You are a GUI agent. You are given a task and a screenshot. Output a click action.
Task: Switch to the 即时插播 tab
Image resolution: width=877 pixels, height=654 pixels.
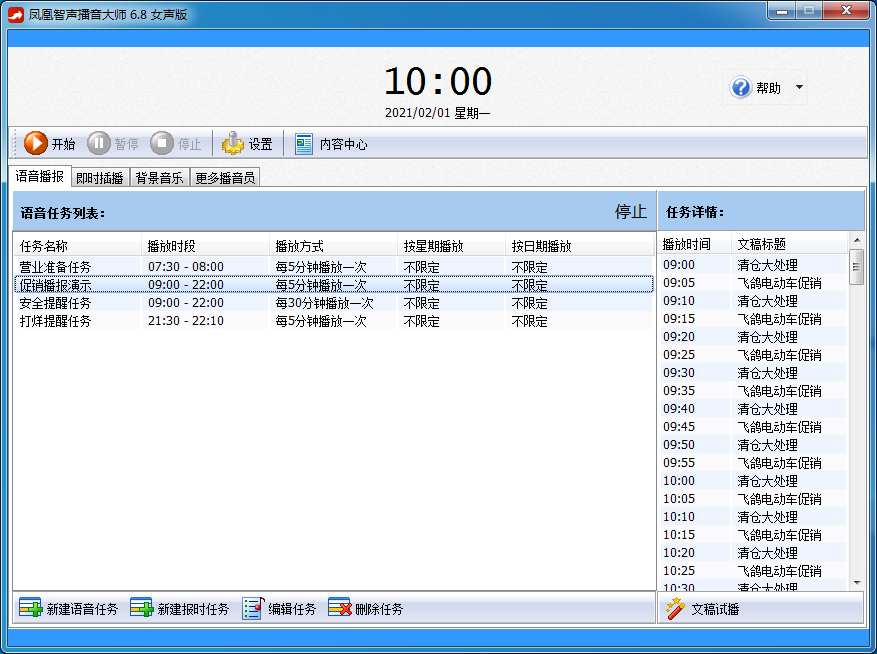[100, 178]
